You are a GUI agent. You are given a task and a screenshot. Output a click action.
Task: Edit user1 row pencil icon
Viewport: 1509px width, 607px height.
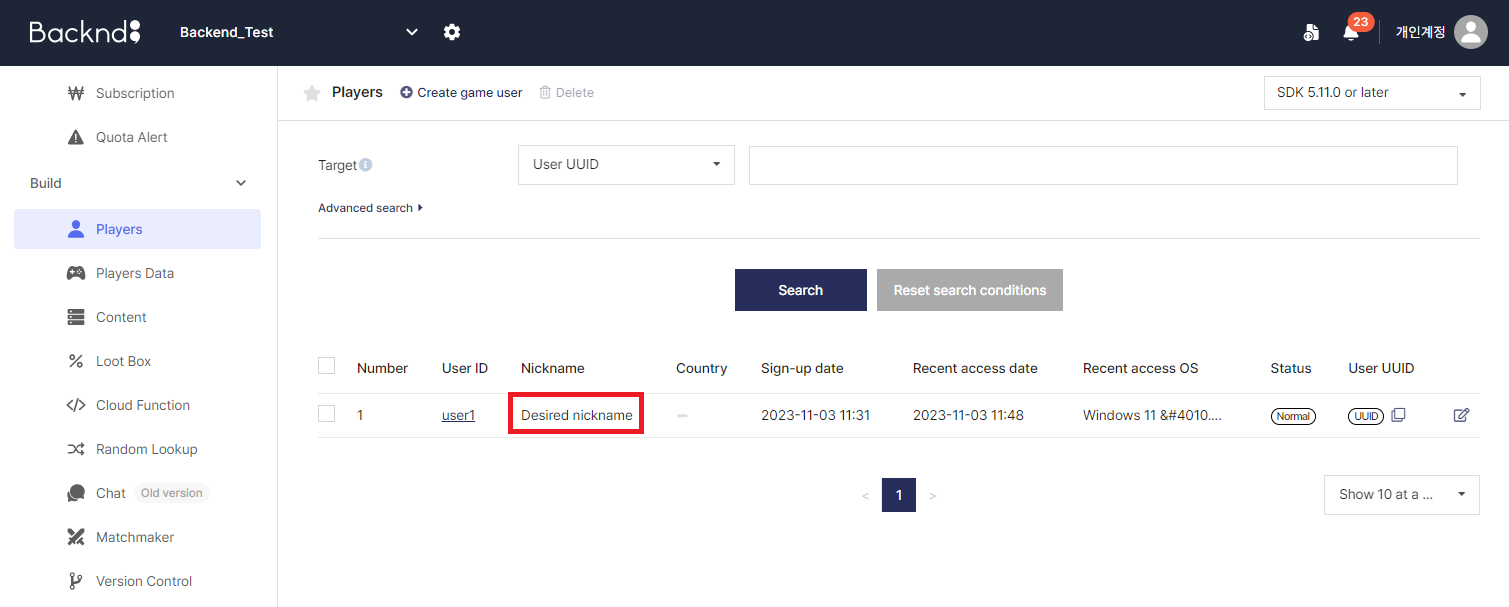click(x=1461, y=415)
